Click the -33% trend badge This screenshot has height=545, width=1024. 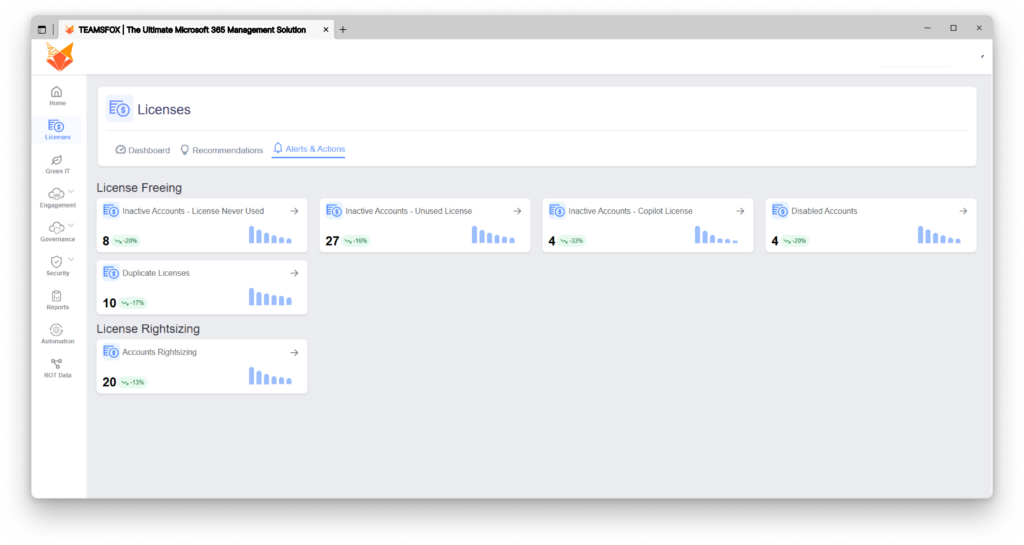(x=572, y=241)
